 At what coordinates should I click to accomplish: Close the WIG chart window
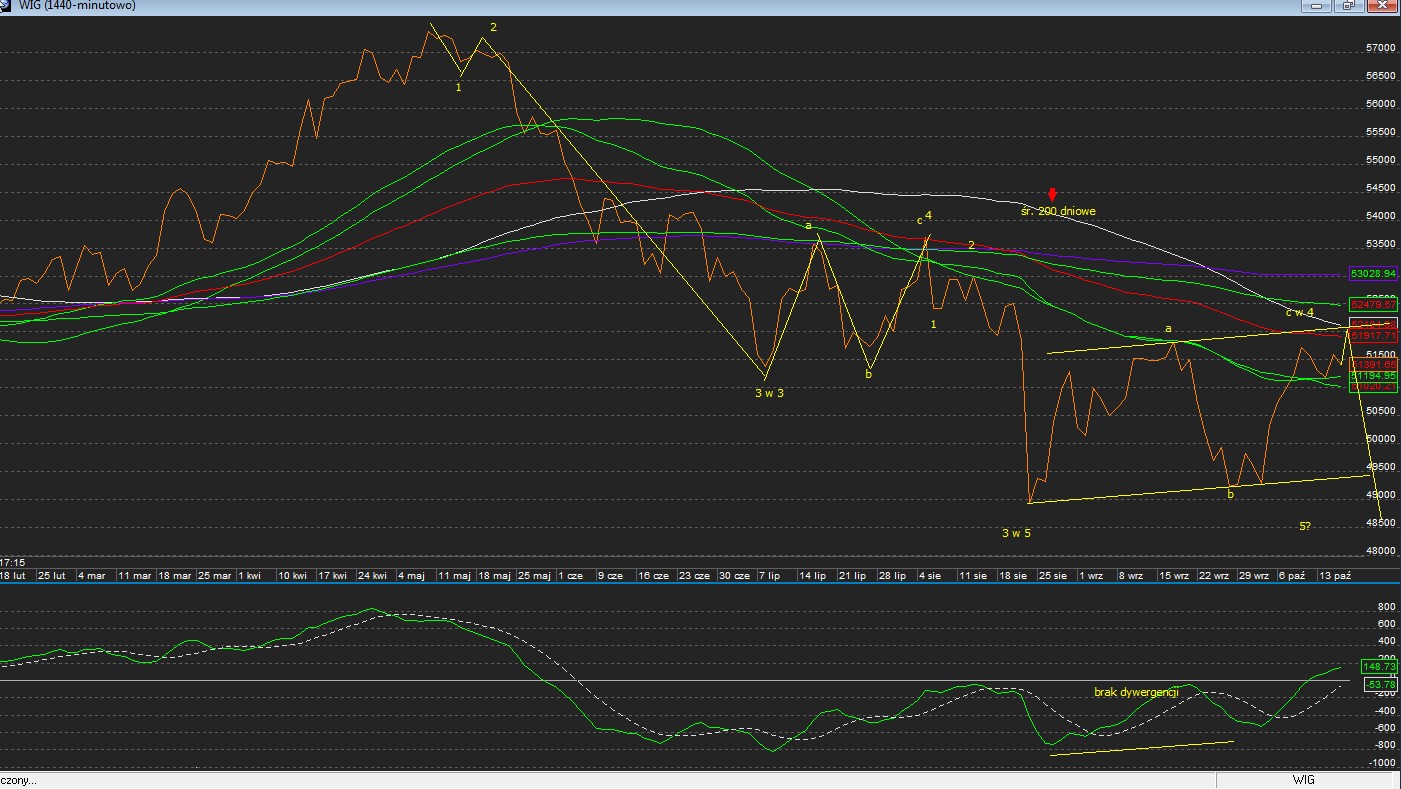coord(1381,6)
